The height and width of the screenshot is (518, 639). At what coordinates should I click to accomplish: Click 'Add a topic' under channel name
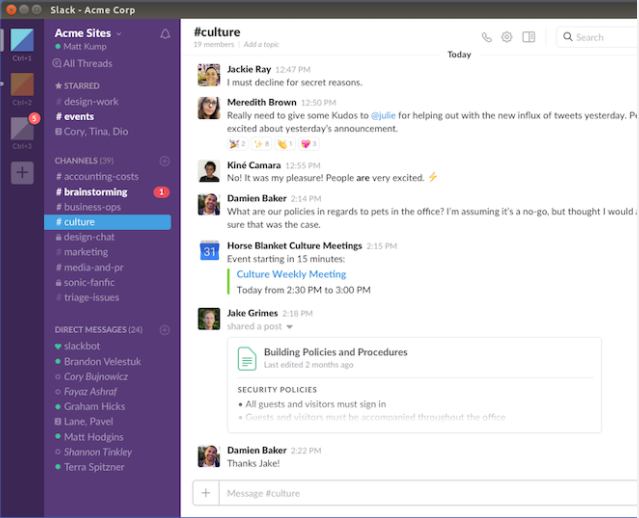coord(261,44)
